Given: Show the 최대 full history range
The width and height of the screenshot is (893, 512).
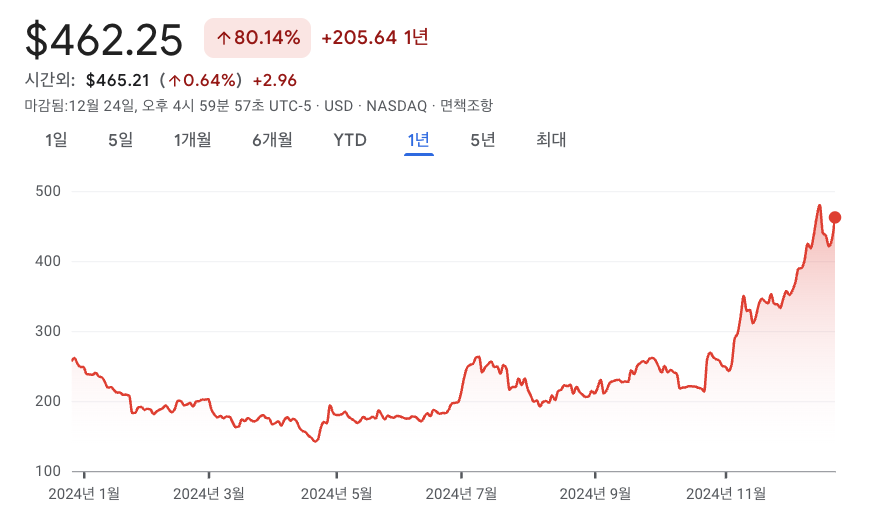Looking at the screenshot, I should (551, 140).
